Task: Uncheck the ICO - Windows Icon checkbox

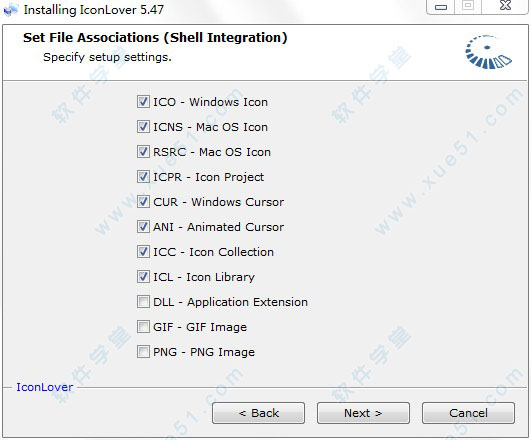Action: point(143,102)
